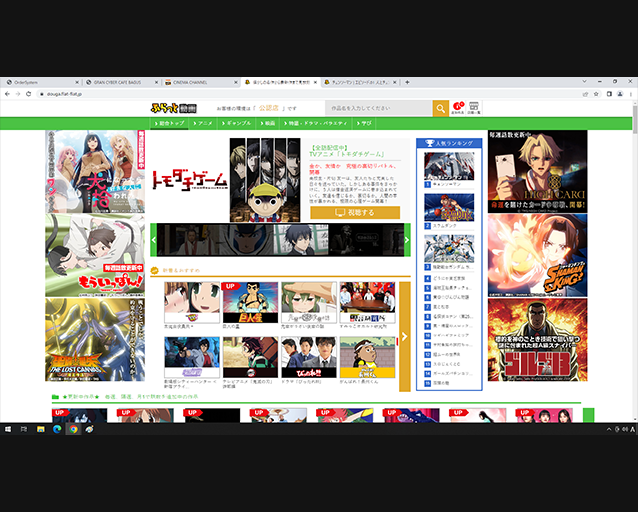Advance recommendations with orange right arrow bar
638x512 pixels.
click(x=404, y=337)
